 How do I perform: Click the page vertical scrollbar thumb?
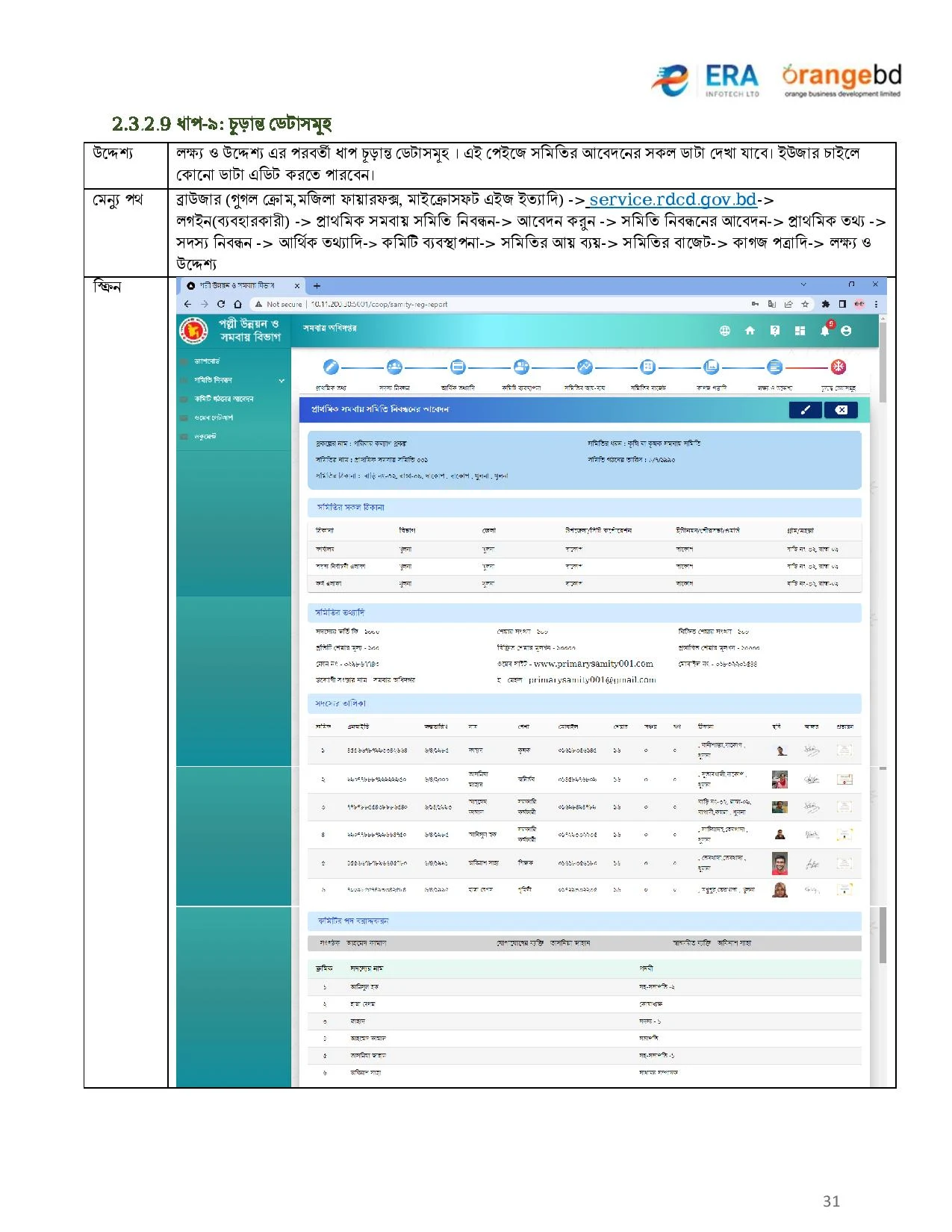(x=883, y=362)
